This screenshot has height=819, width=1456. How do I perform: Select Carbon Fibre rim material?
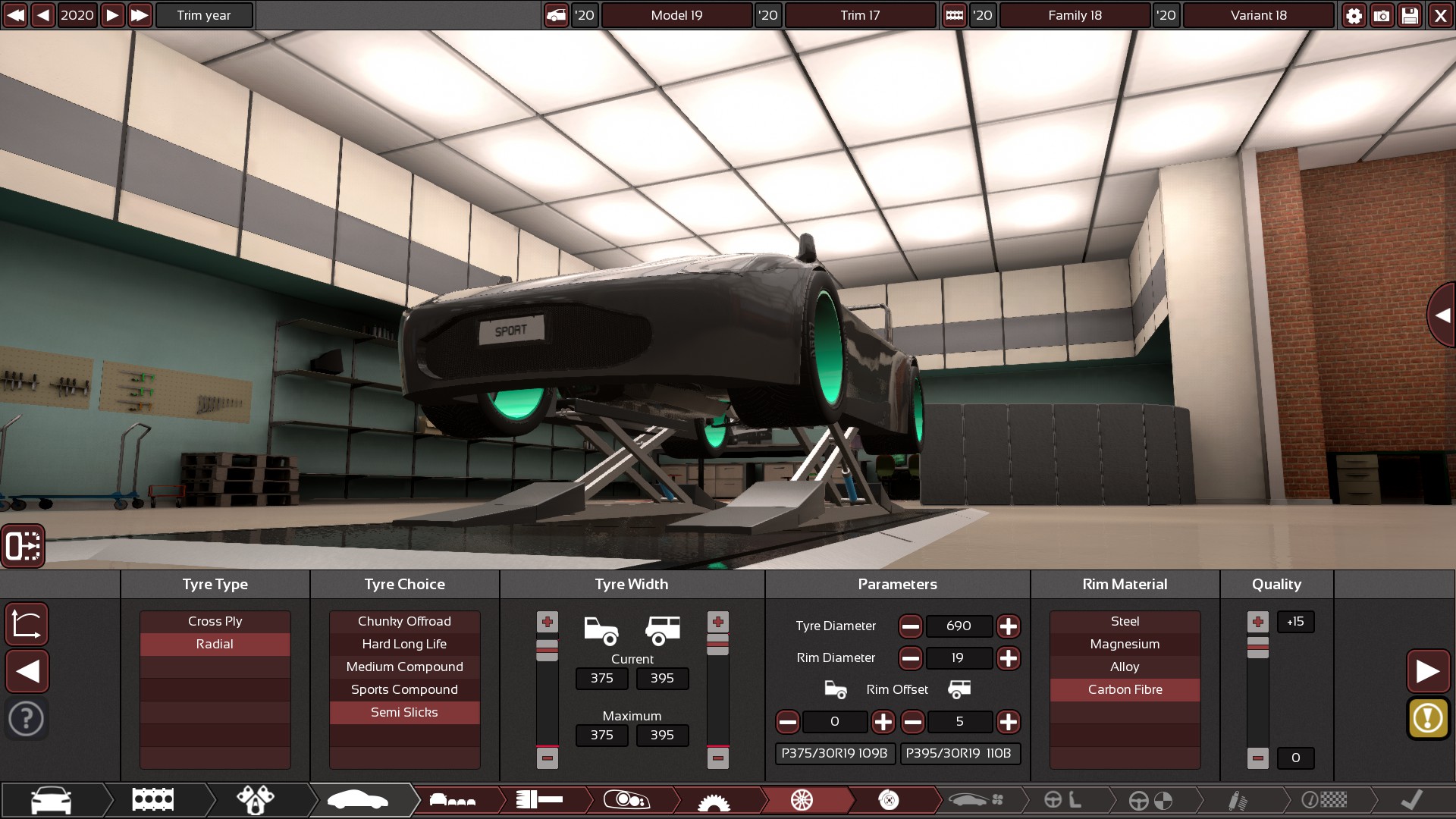coord(1125,689)
